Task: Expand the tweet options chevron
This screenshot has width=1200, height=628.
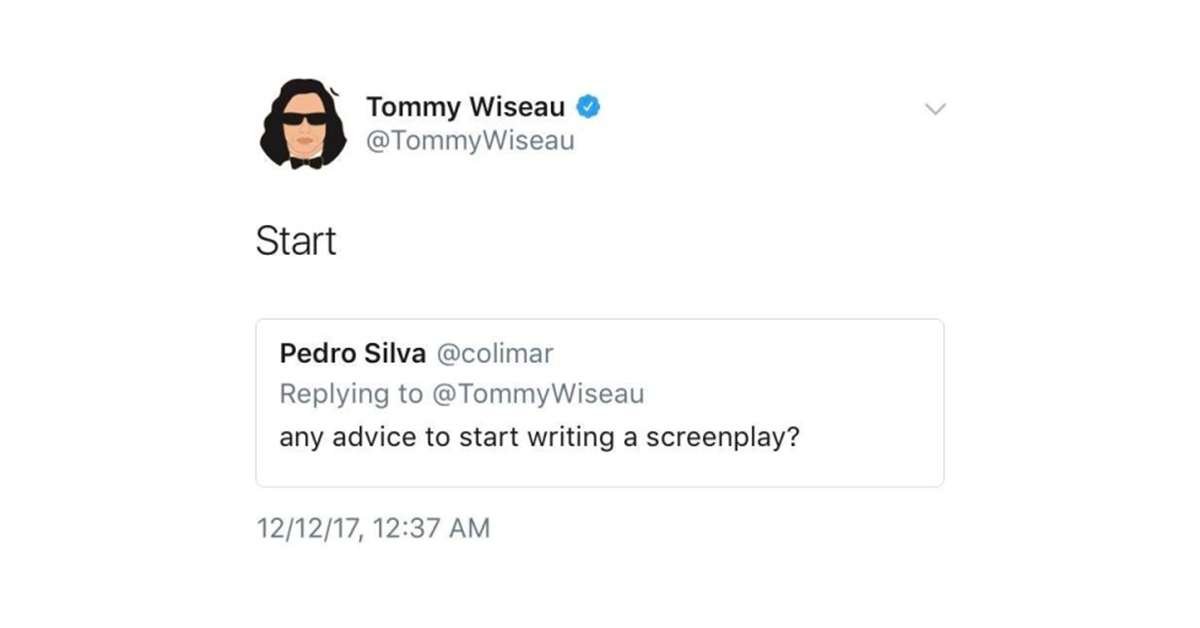Action: [935, 108]
